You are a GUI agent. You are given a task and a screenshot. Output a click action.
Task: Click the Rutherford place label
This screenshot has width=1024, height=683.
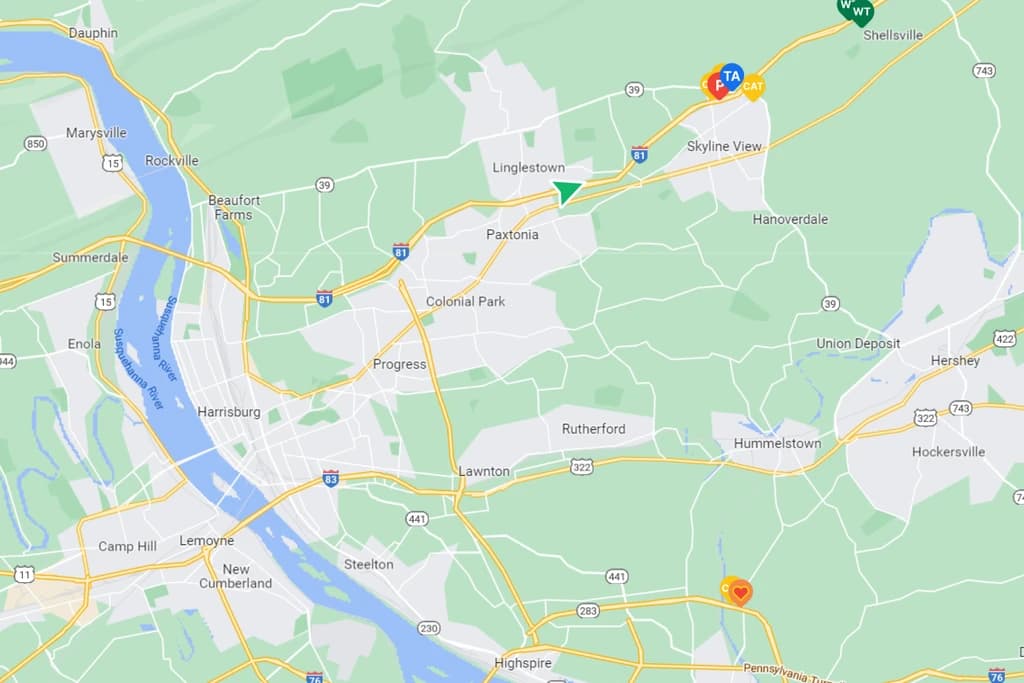(x=594, y=429)
